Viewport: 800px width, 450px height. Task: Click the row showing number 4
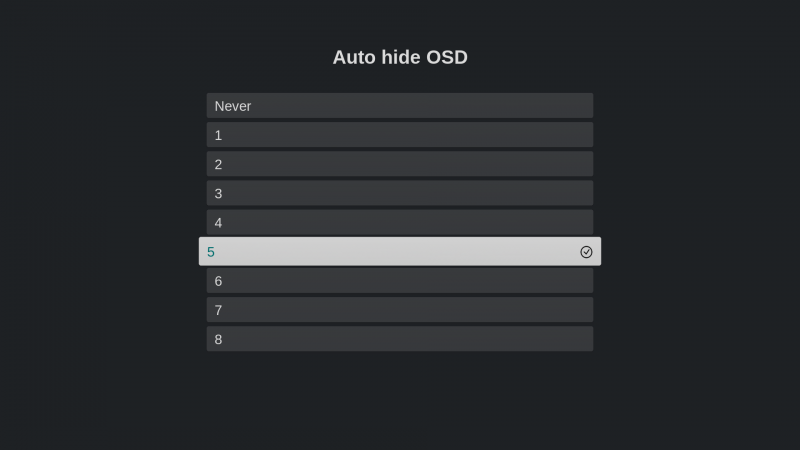tap(399, 222)
